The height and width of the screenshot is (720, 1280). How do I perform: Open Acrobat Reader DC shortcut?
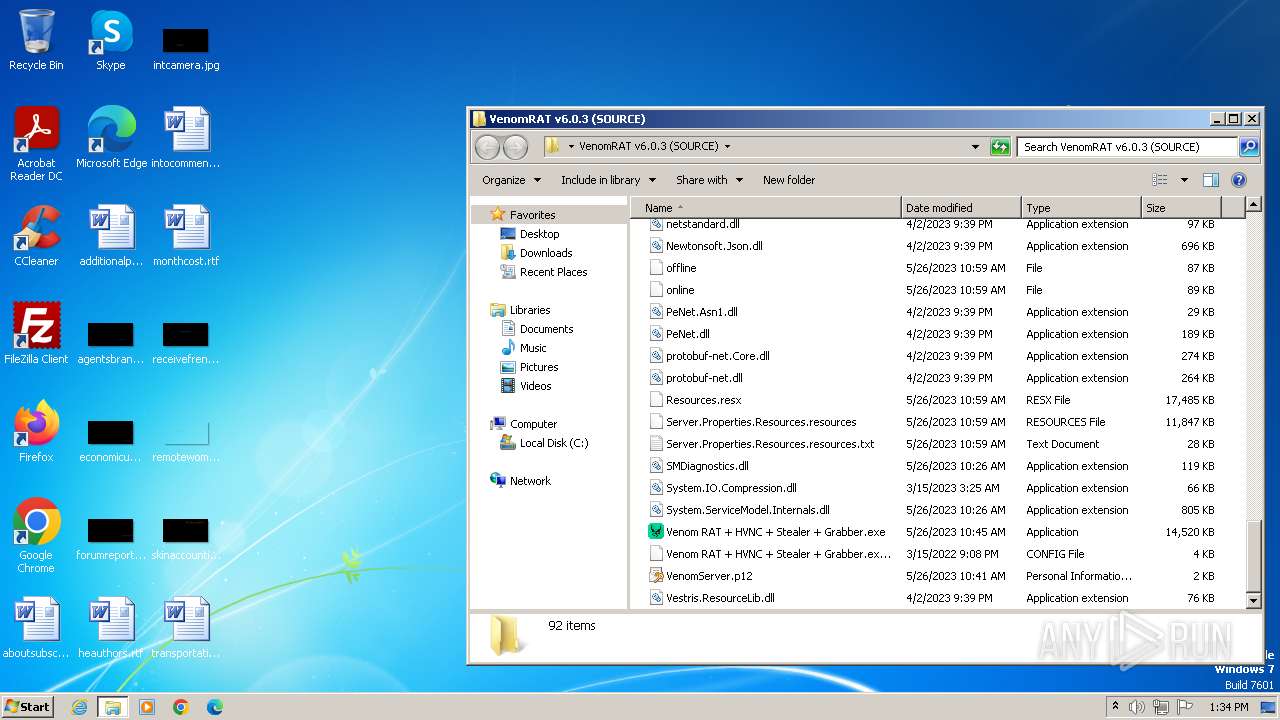[36, 143]
